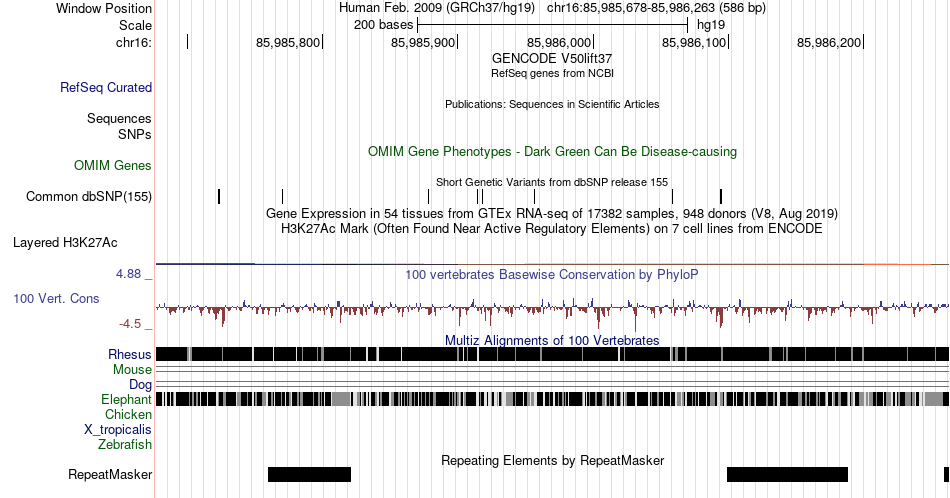
Task: Click the left RepeatMasker black block
Action: point(310,474)
